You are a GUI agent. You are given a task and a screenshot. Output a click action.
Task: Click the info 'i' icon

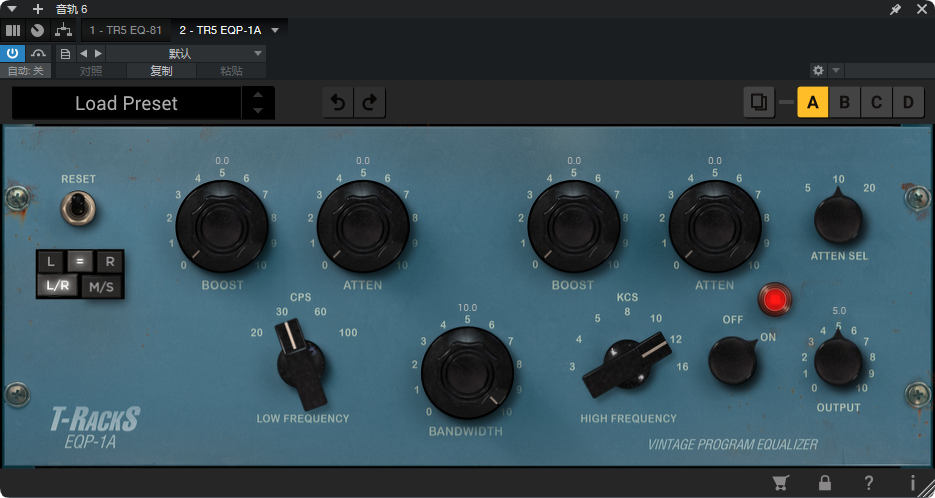pos(912,482)
